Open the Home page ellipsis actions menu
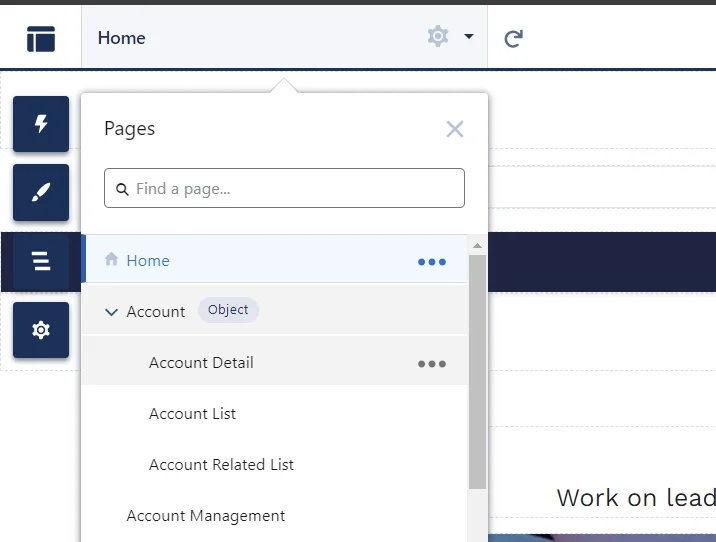Viewport: 716px width, 542px height. [x=431, y=261]
